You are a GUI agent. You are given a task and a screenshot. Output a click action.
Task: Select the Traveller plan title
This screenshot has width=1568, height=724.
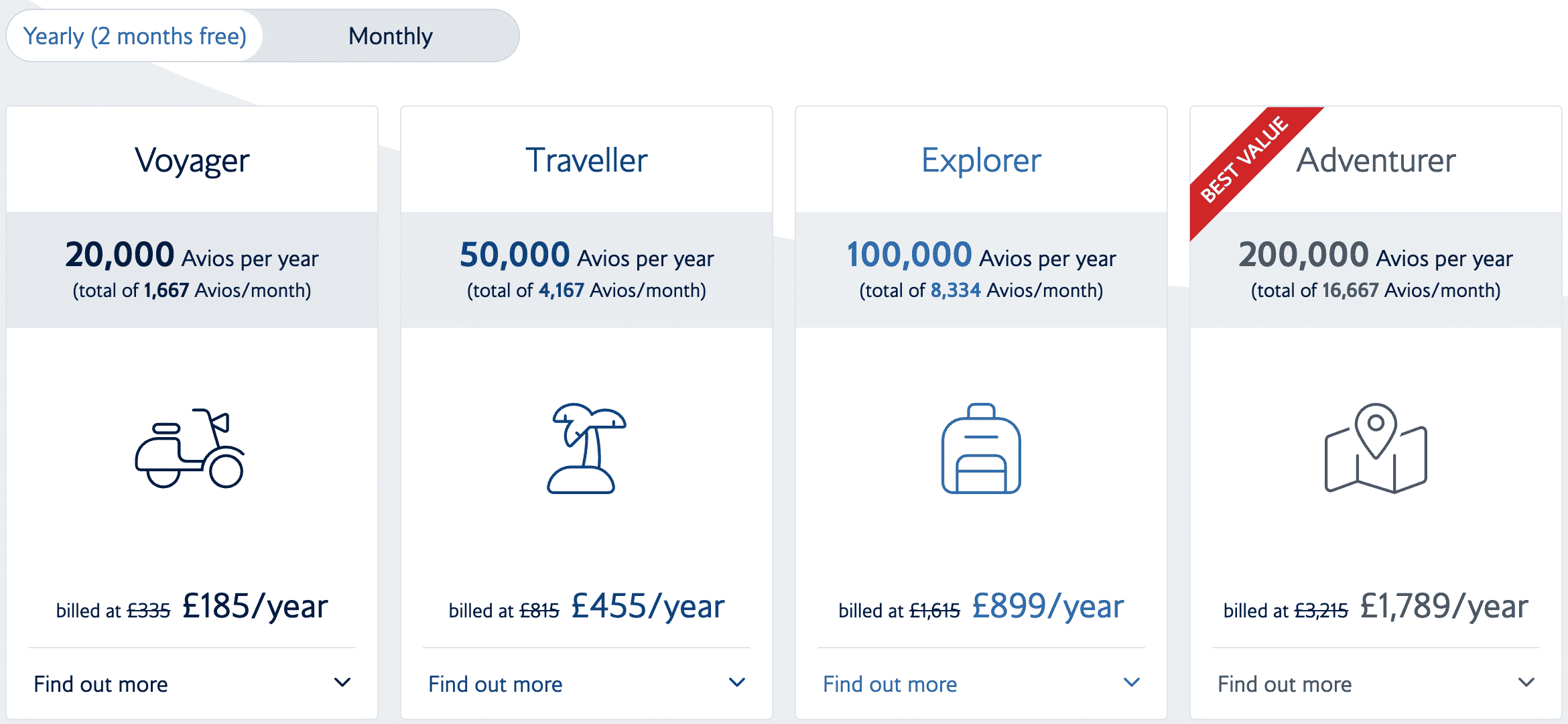[x=586, y=161]
